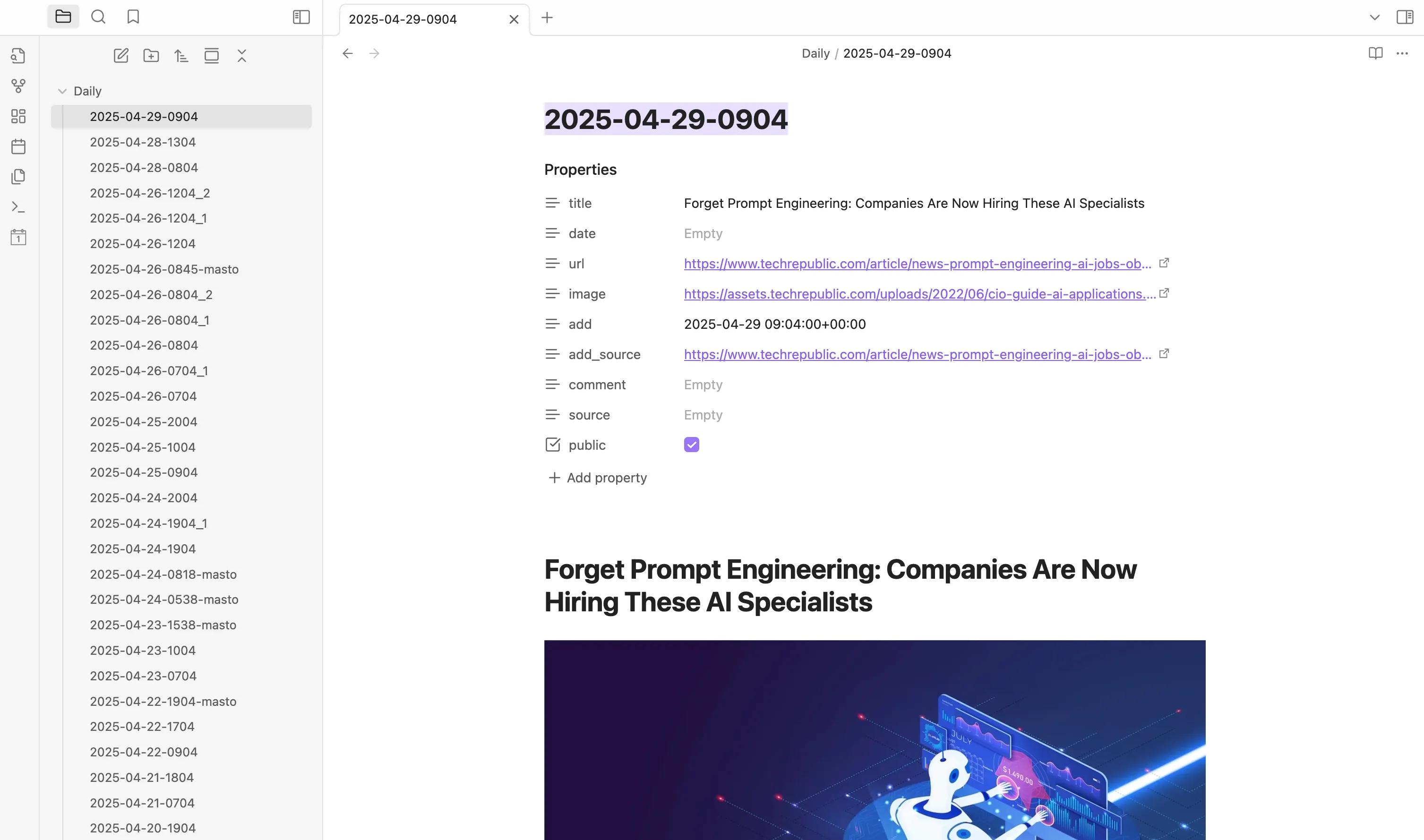Open more options three-dots menu

click(x=1402, y=53)
